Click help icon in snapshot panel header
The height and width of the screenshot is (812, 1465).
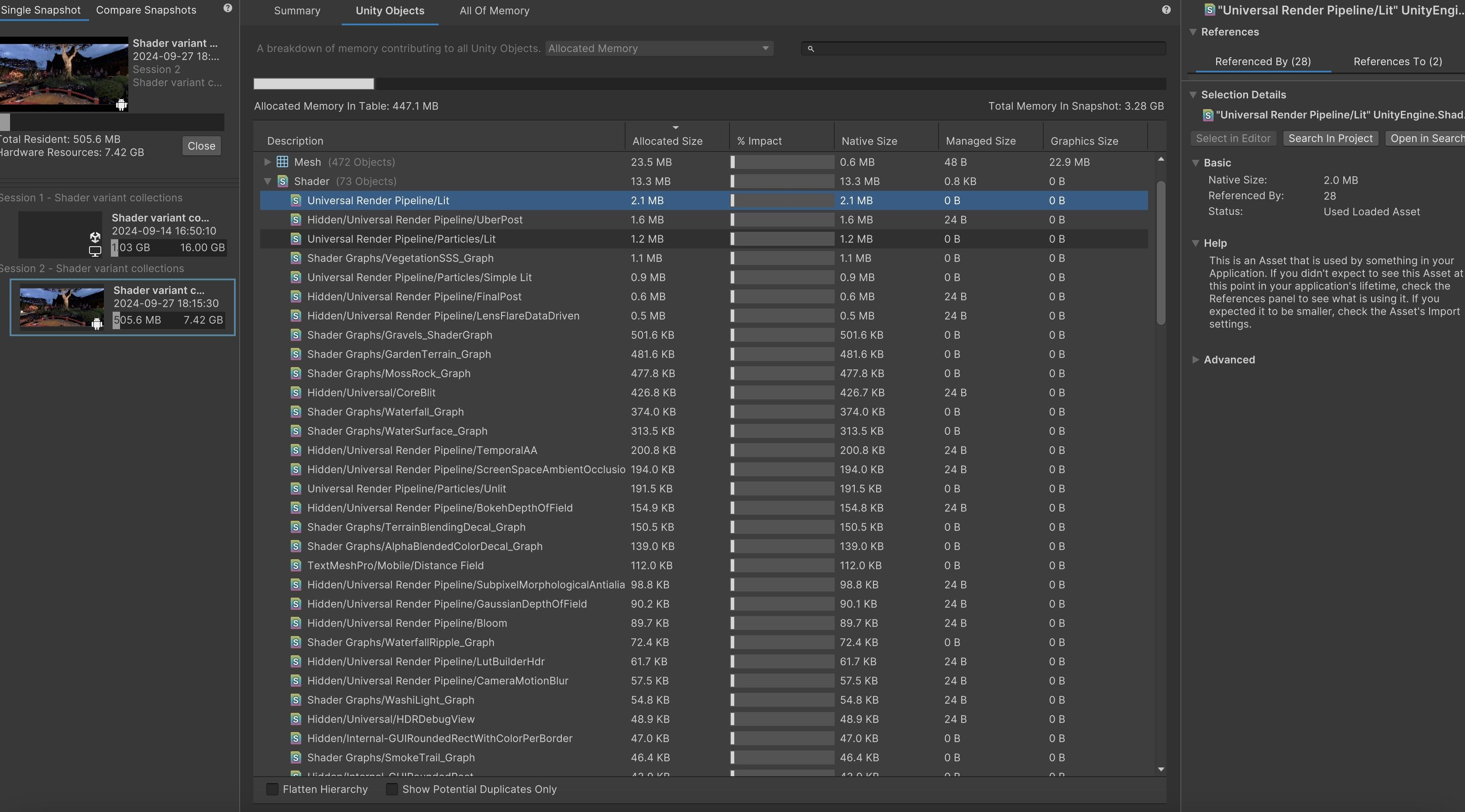pos(227,8)
